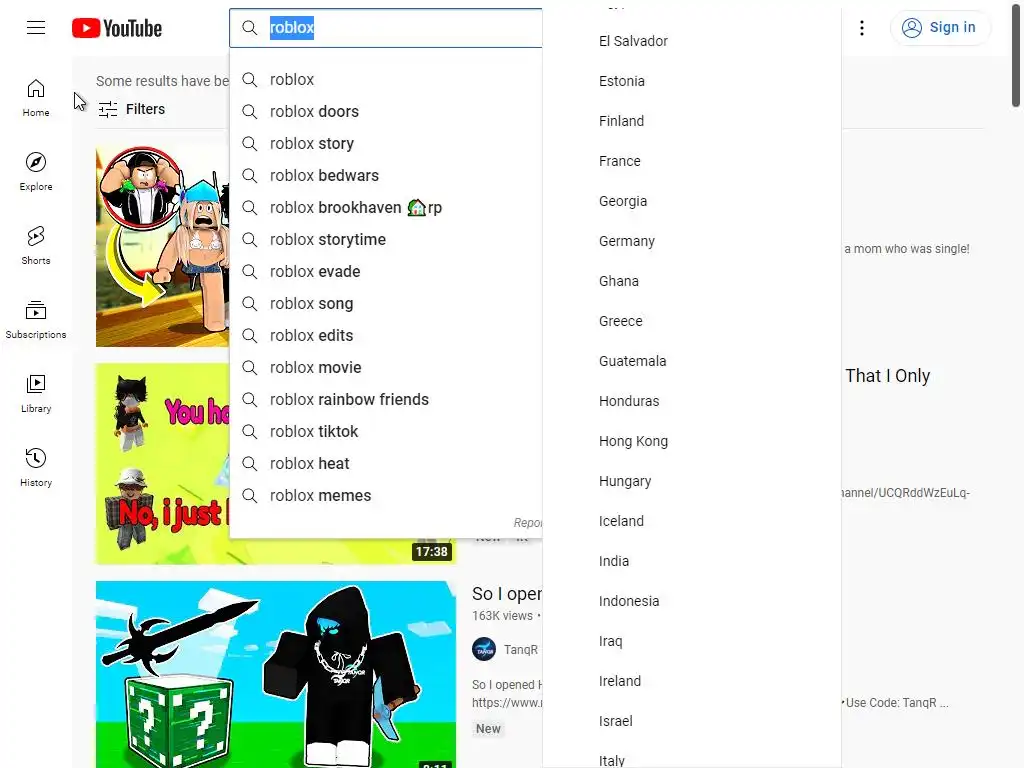Open the TanqR channel name link
This screenshot has width=1024, height=768.
click(x=520, y=650)
